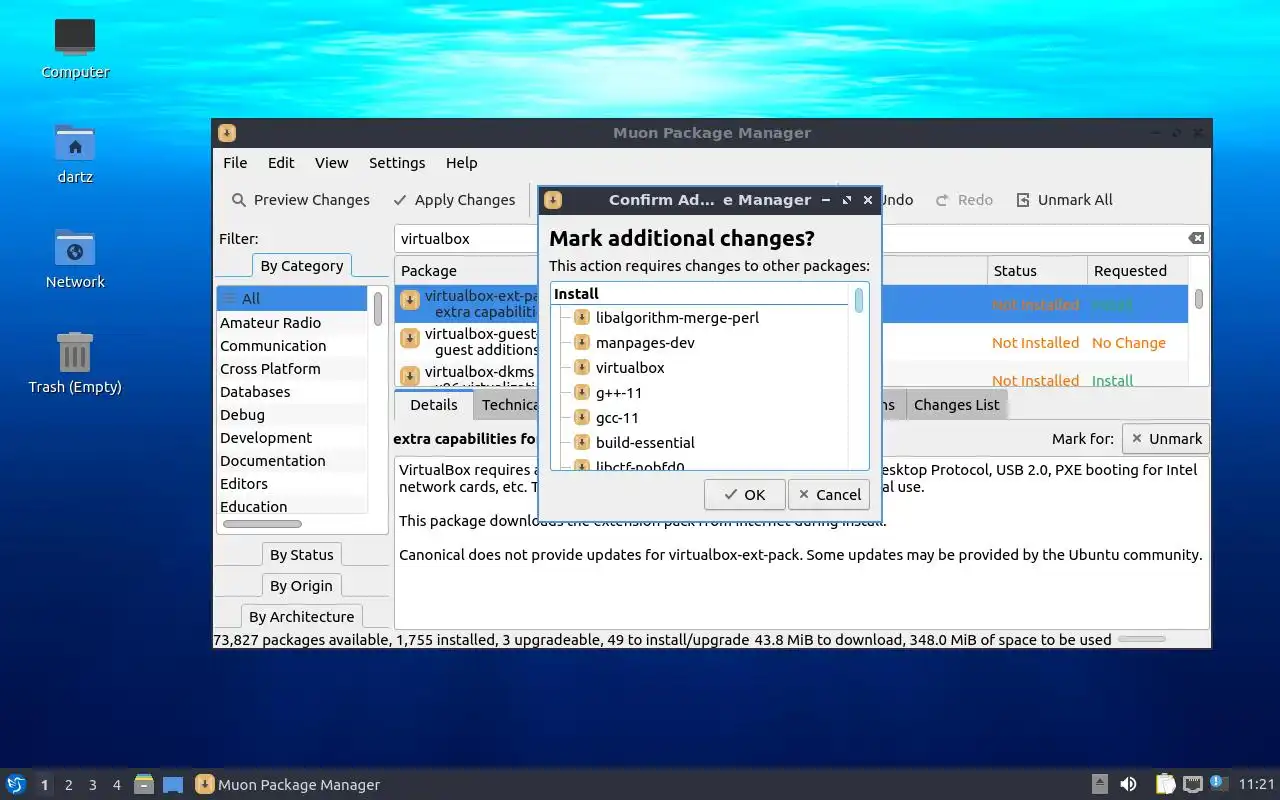
Task: Select Amateur Radio category
Action: [x=293, y=323]
